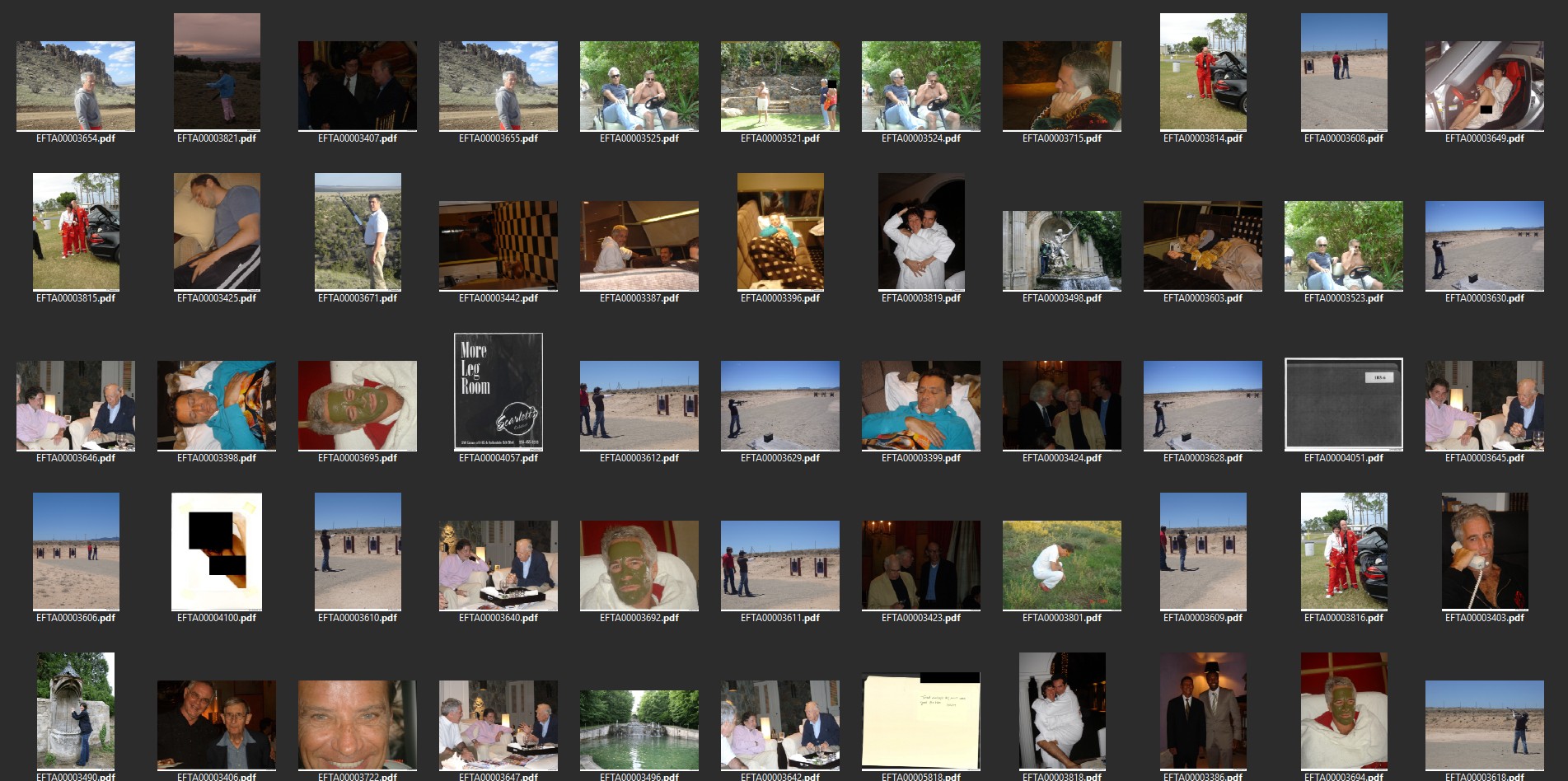
Task: Open the EFTA00003424.pdf thumbnail
Action: click(1062, 405)
